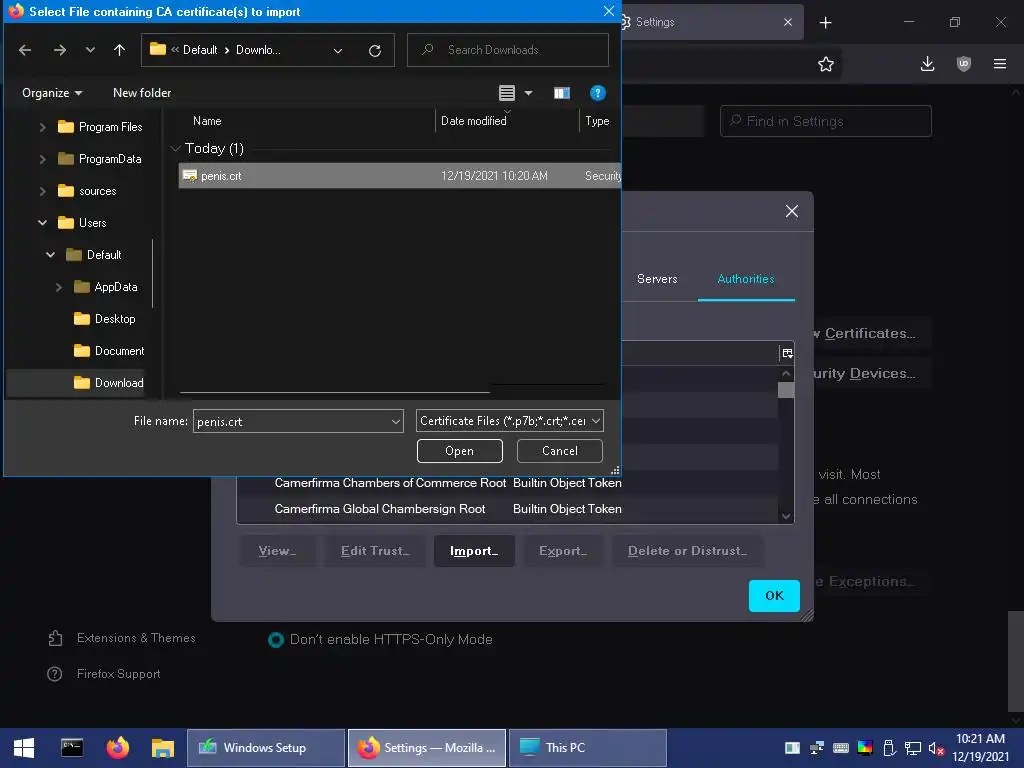
Task: Select Downloads folder in tree
Action: (108, 383)
